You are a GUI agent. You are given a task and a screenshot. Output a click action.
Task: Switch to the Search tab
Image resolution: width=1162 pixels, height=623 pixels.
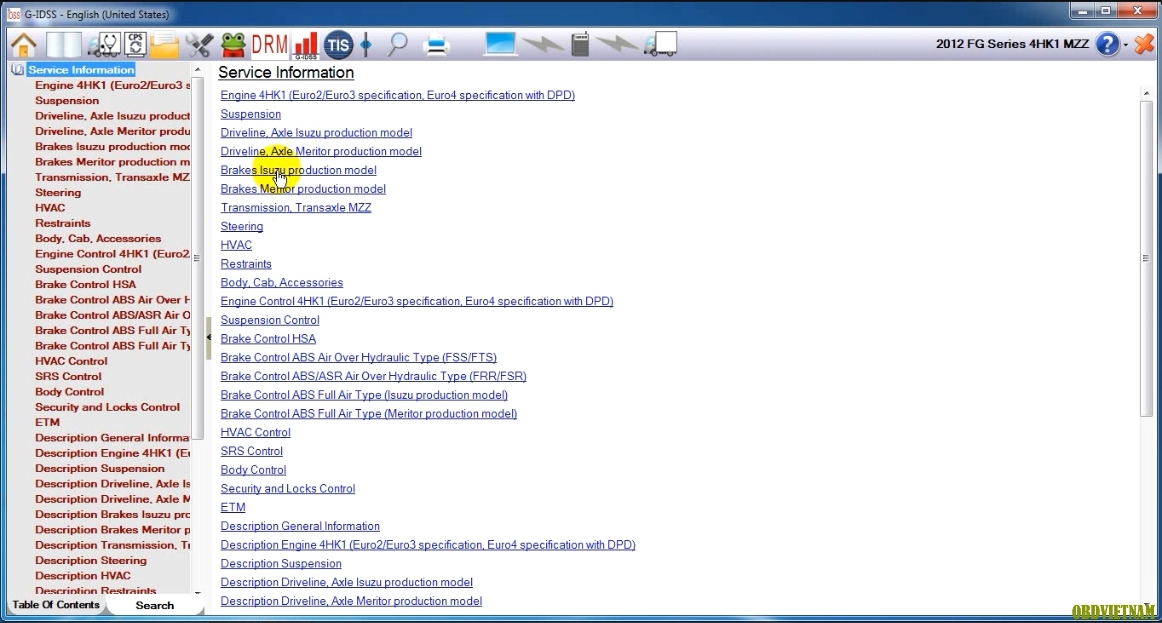pyautogui.click(x=155, y=605)
